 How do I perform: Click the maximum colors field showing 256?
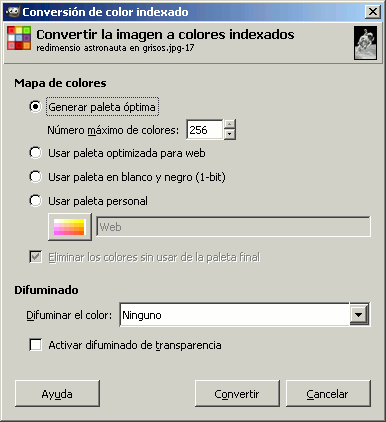pos(204,129)
